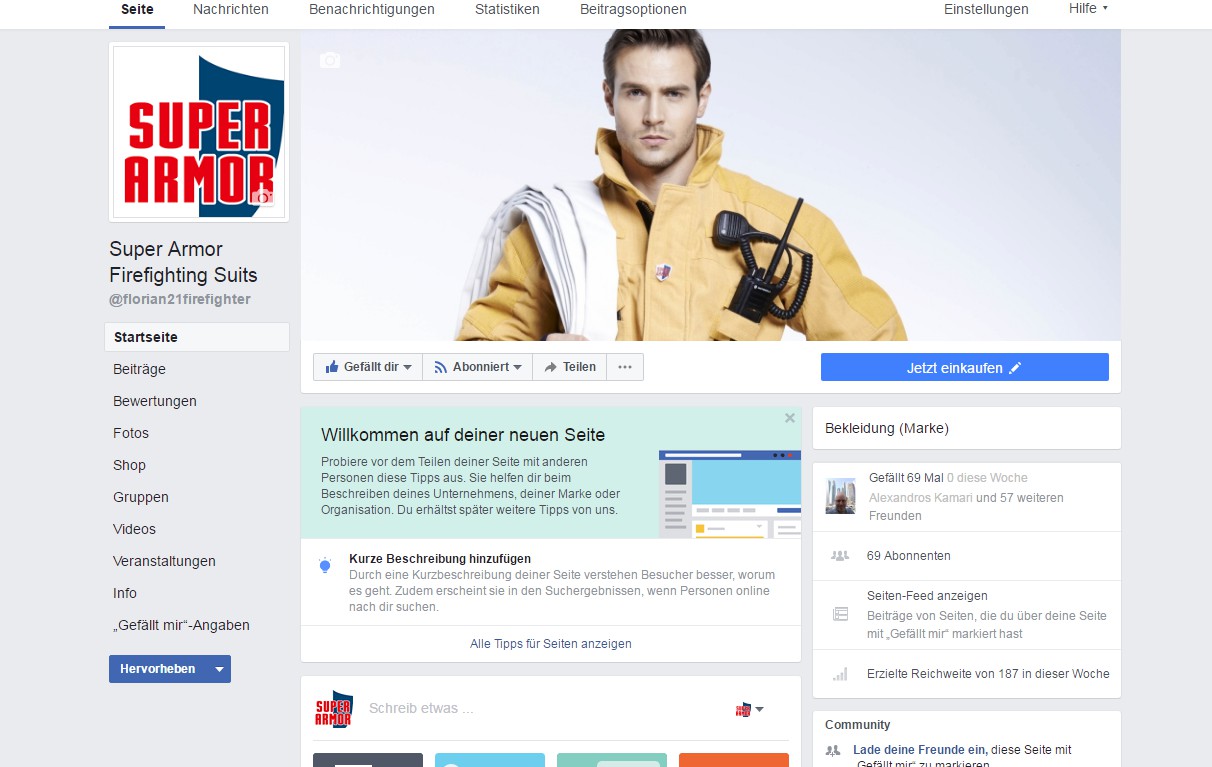Open 'Alle Tipps für Seiten anzeigen' link
This screenshot has width=1212, height=767.
(x=550, y=644)
